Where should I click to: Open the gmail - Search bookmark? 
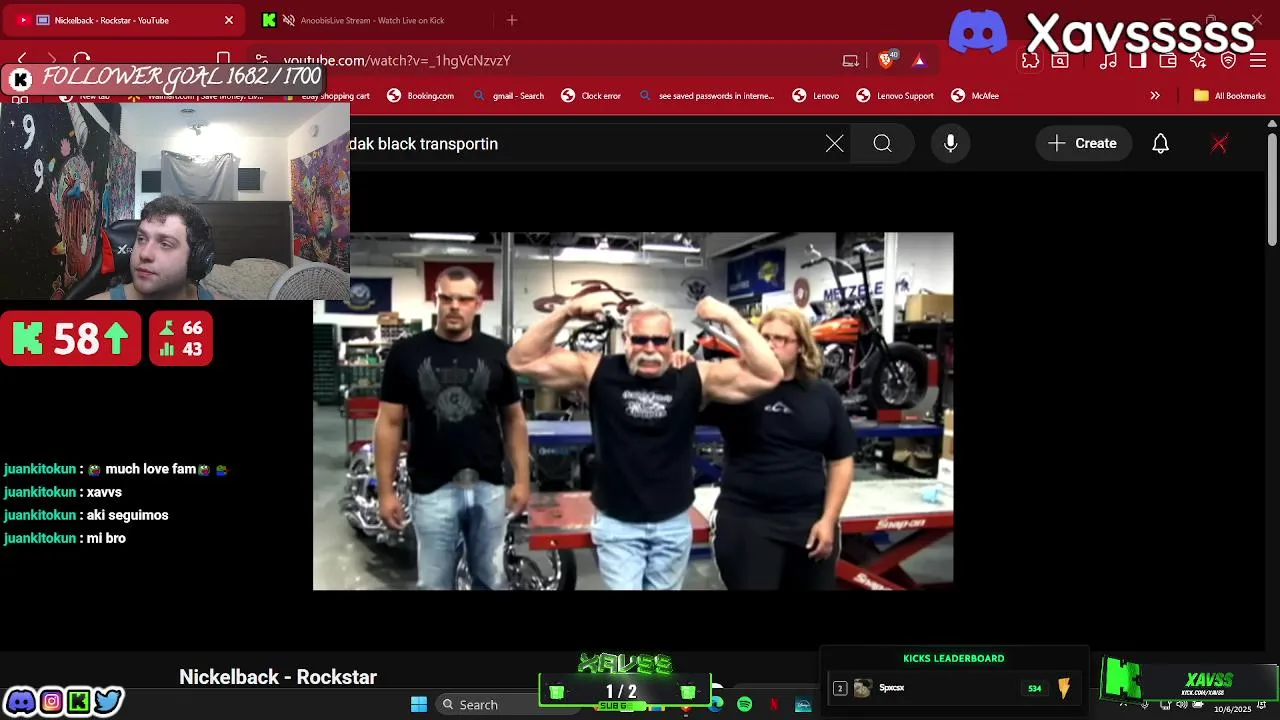click(509, 96)
